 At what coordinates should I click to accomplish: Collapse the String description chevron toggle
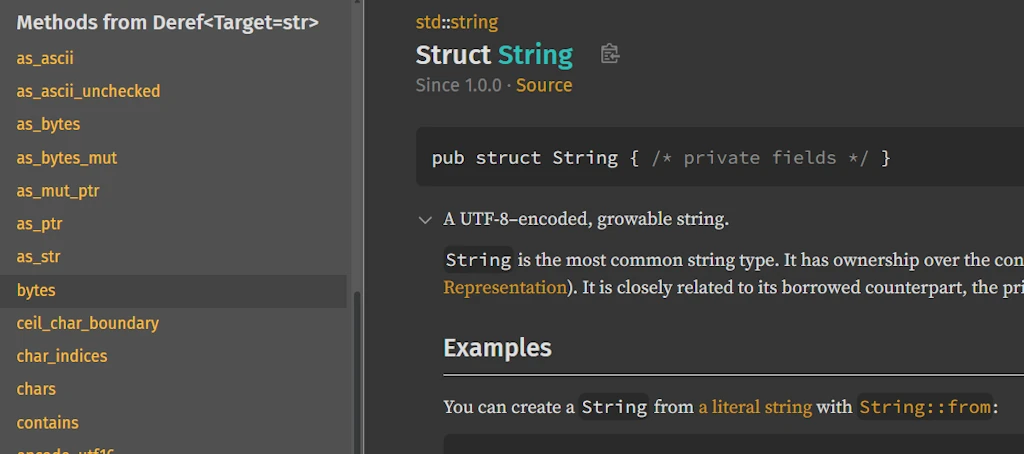click(x=425, y=220)
